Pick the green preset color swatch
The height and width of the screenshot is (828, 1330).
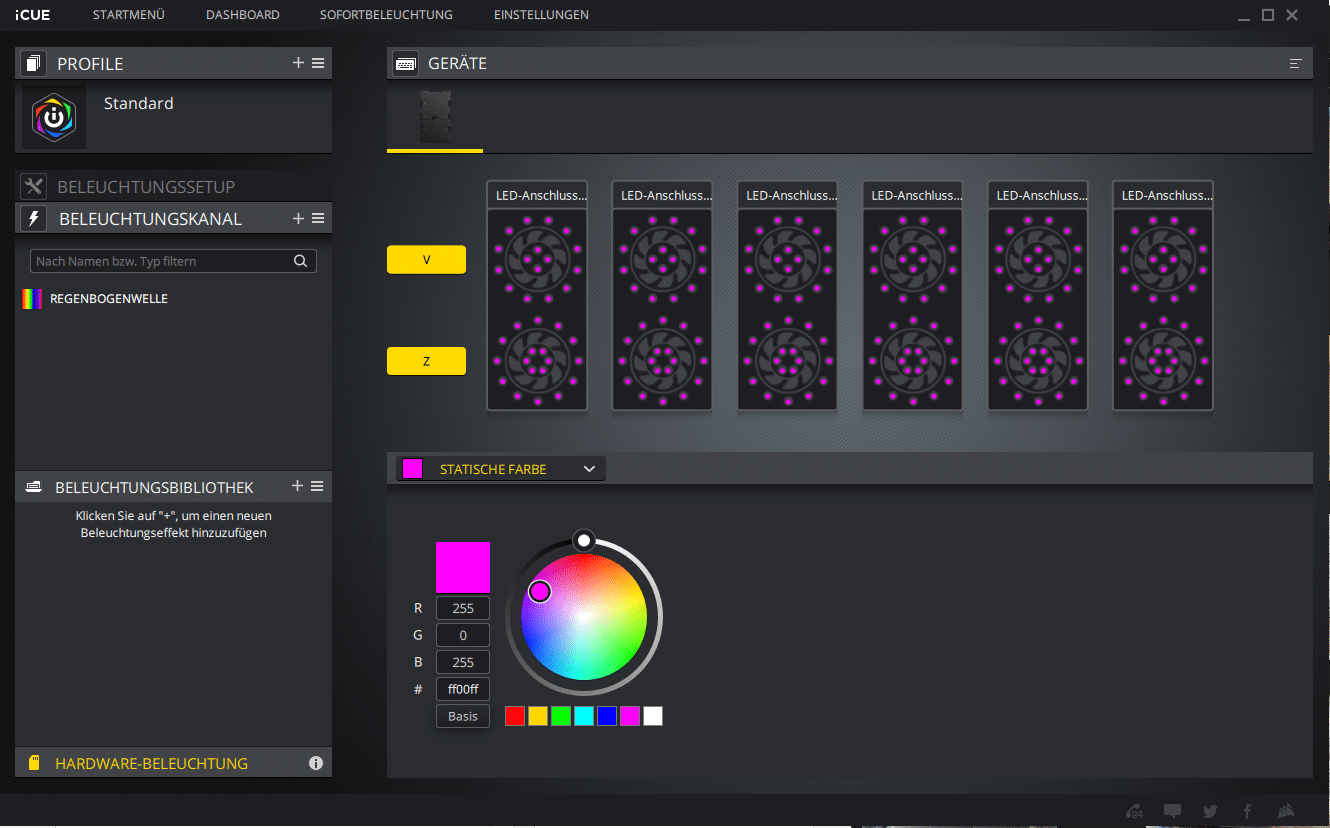561,716
